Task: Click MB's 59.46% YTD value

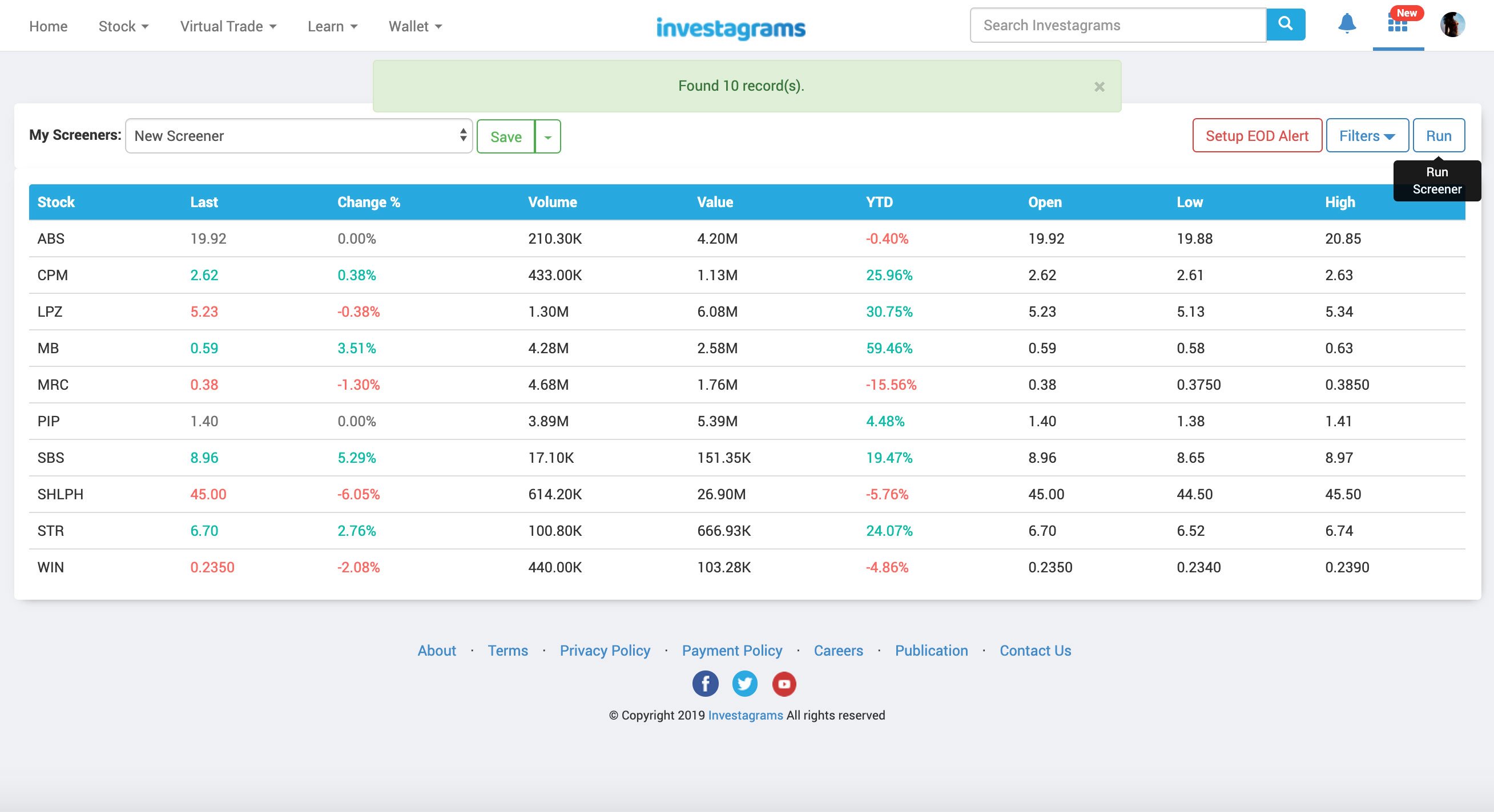Action: click(889, 348)
